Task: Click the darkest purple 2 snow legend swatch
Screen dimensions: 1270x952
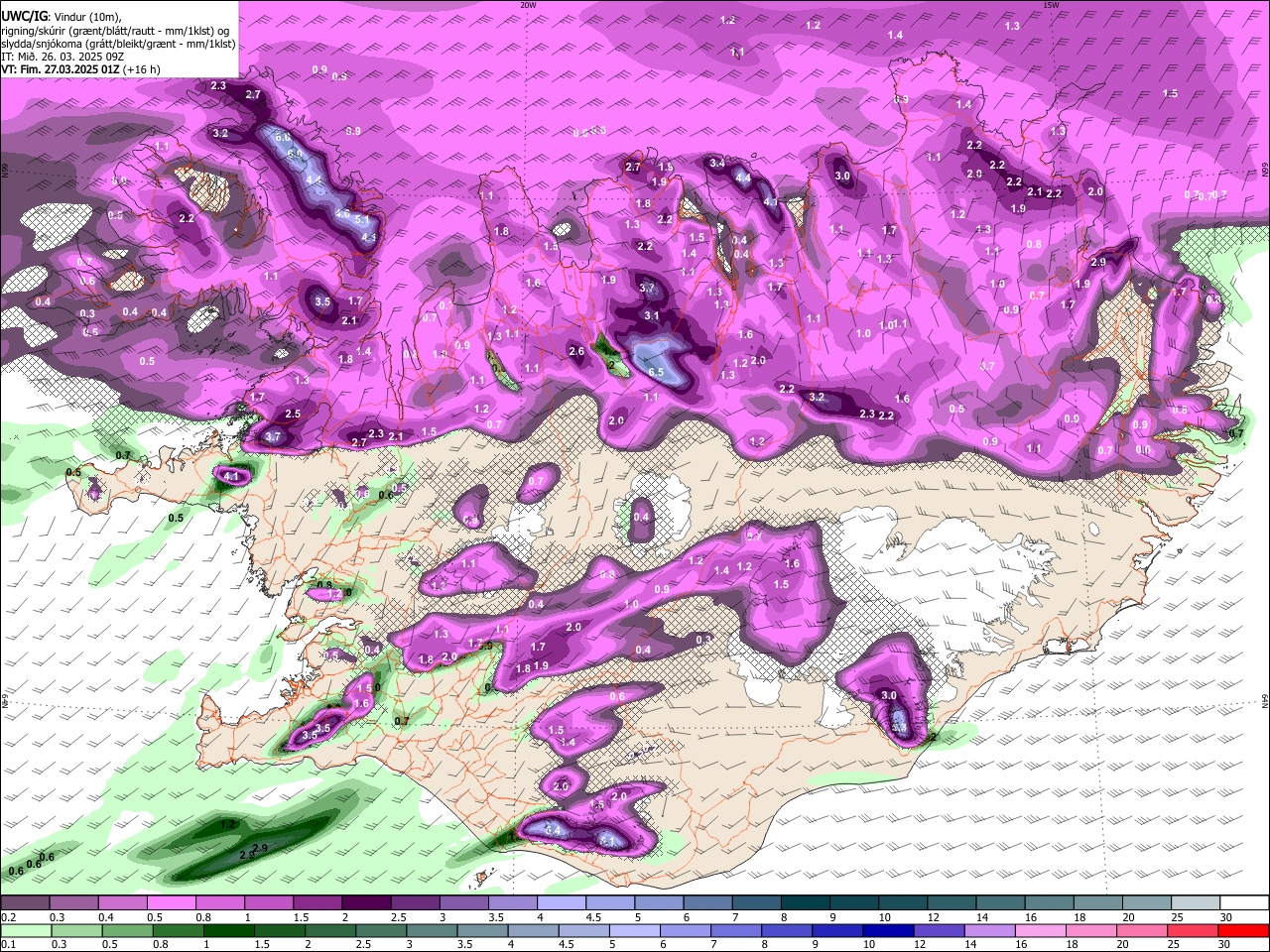Action: click(367, 903)
